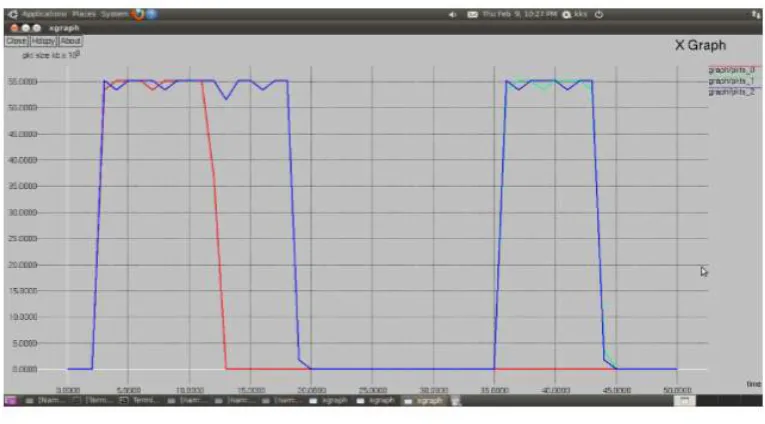Open the volume speaker indicator
Viewport: 765px width, 424px height.
(x=452, y=15)
